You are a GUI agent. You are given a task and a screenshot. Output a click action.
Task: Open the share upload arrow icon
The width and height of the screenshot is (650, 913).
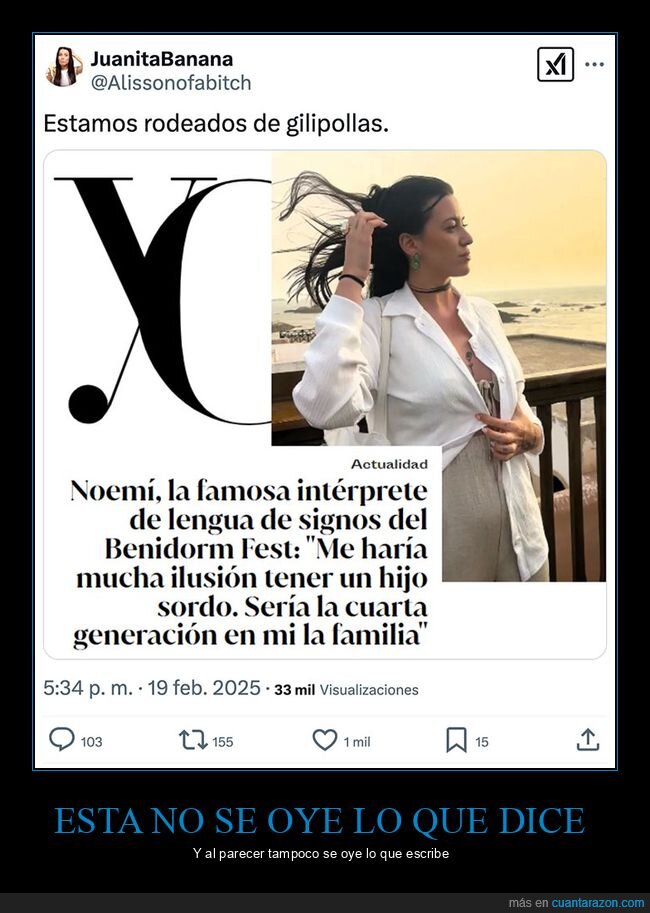pos(588,739)
